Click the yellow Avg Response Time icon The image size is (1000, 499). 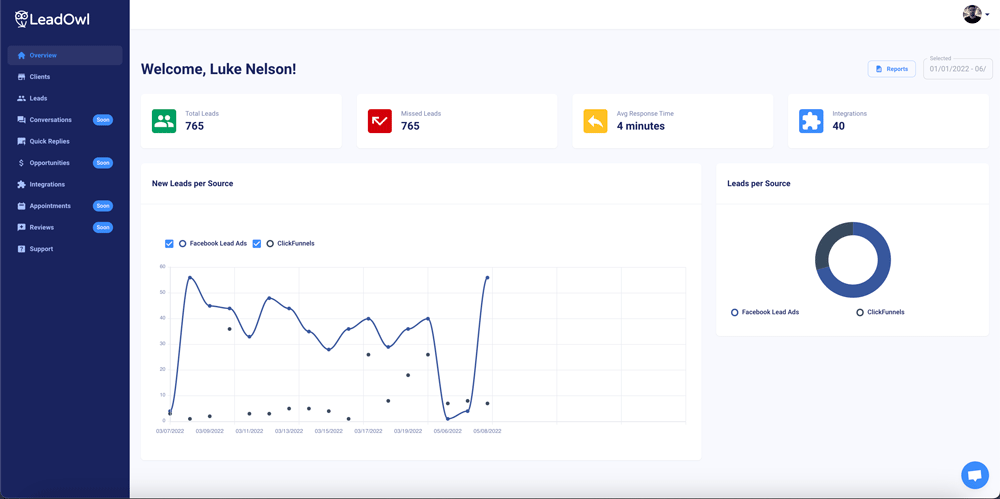[595, 121]
